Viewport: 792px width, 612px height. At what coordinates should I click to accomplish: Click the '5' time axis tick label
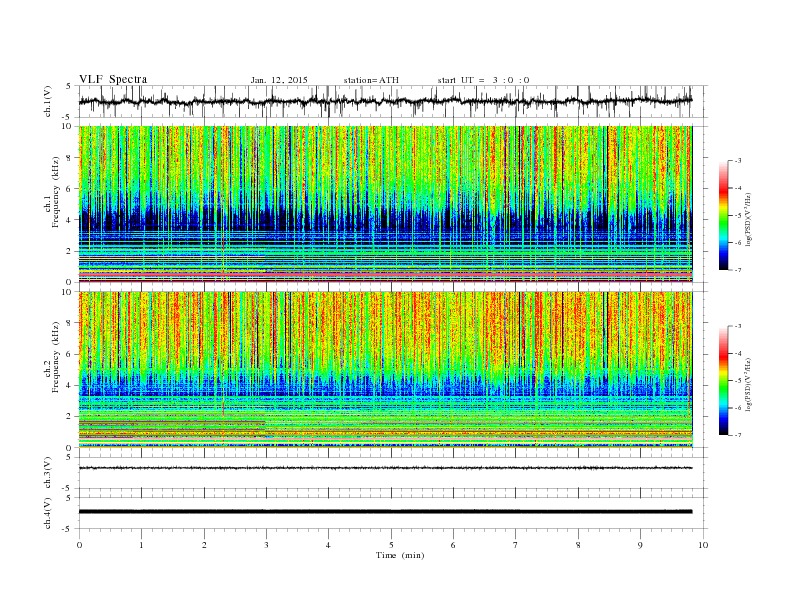click(x=391, y=545)
